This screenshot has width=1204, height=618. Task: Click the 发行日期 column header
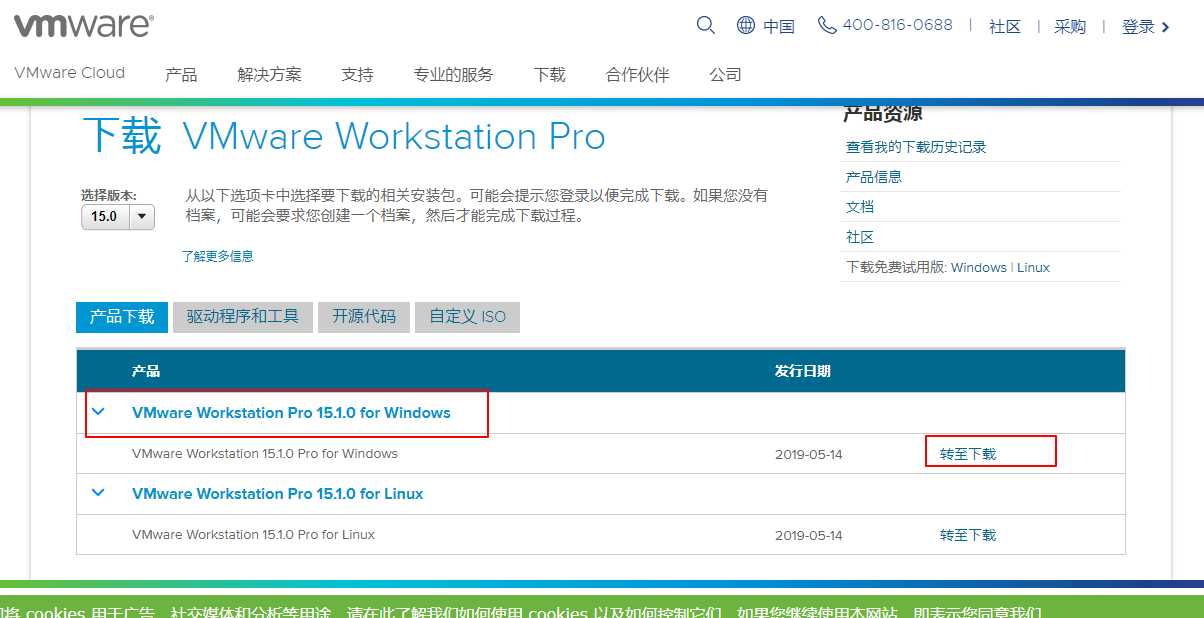(x=802, y=371)
